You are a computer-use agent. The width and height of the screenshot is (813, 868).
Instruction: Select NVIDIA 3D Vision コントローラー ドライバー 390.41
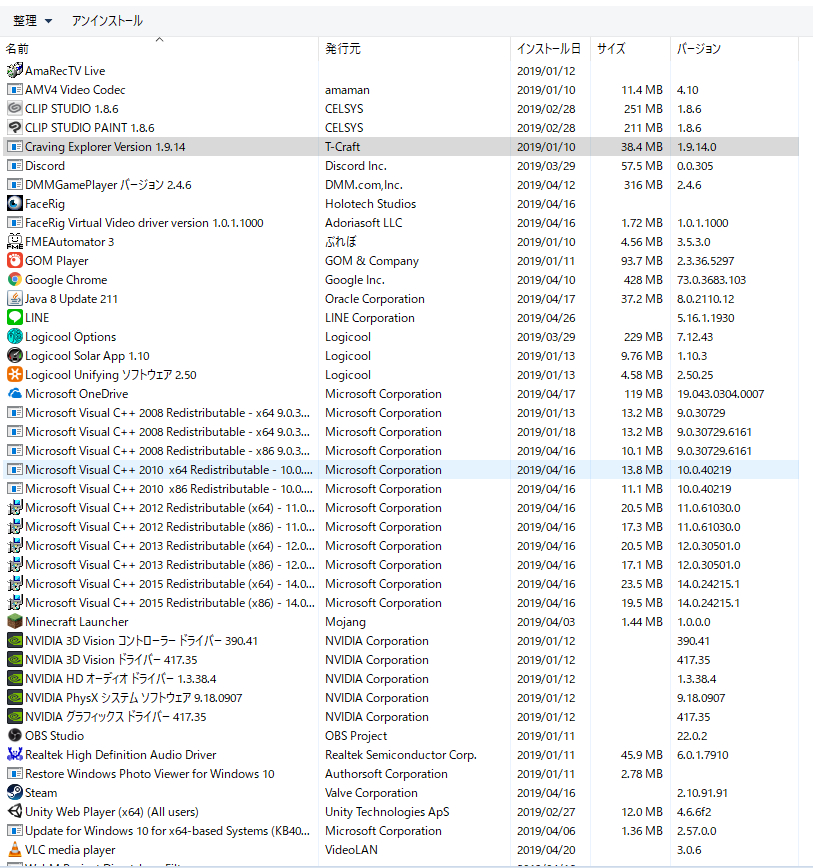click(x=401, y=640)
